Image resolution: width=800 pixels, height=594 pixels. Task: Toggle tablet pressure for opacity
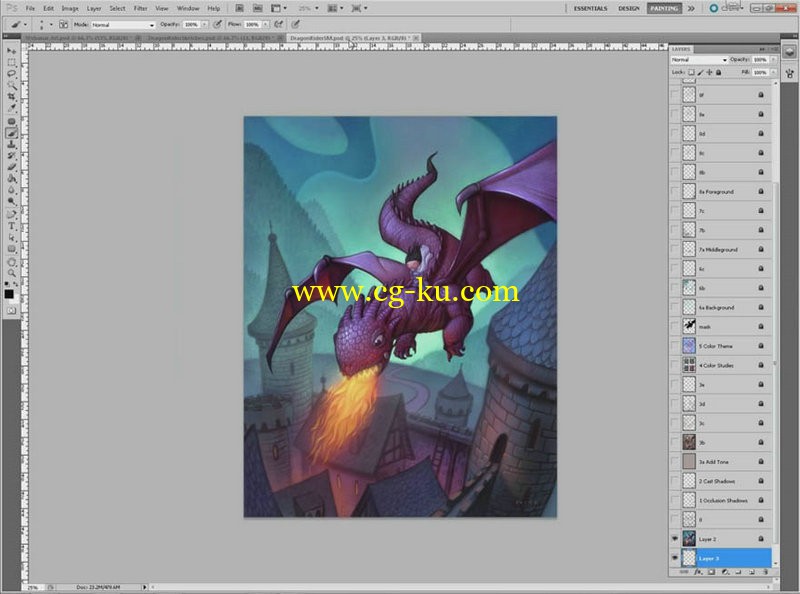218,24
